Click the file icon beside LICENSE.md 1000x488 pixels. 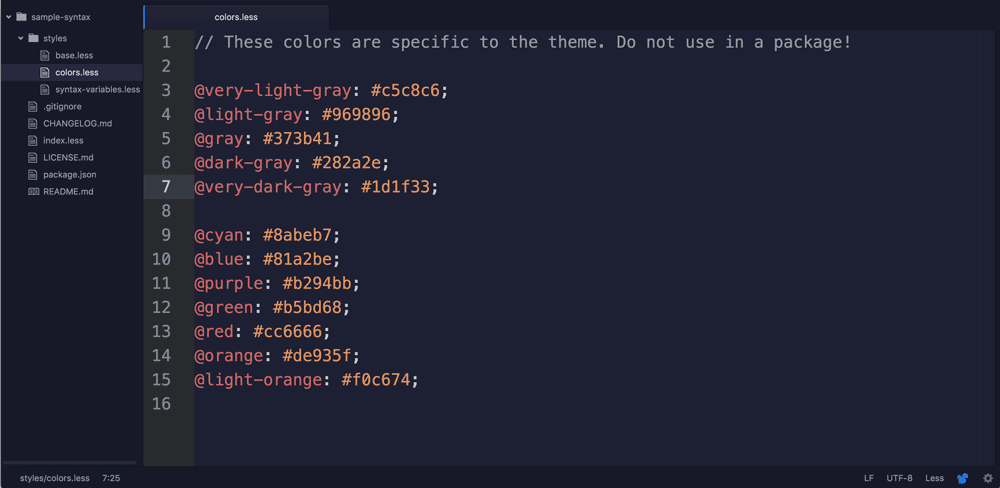(33, 157)
